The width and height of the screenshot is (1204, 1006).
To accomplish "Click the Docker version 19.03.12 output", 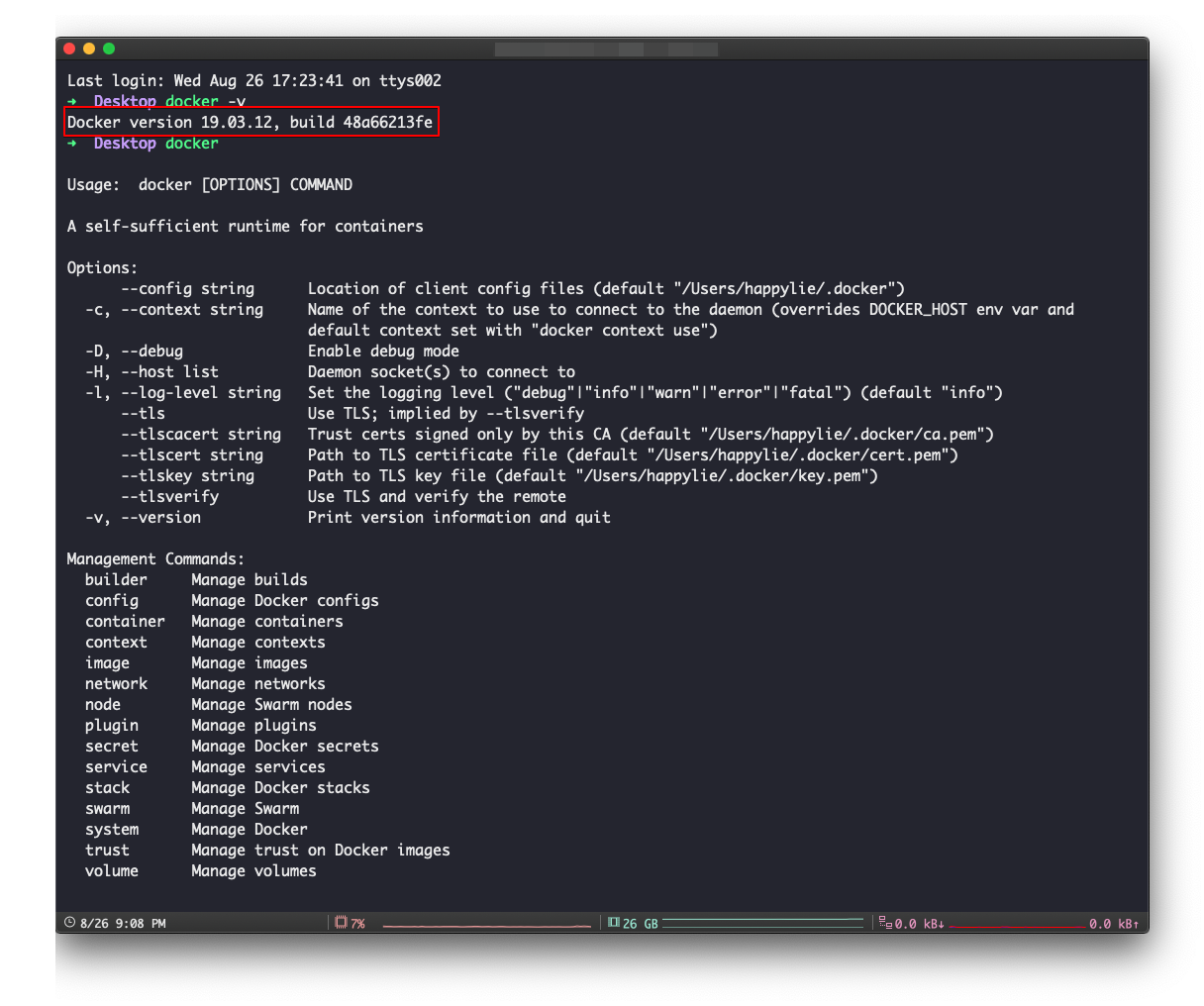I will click(x=250, y=123).
